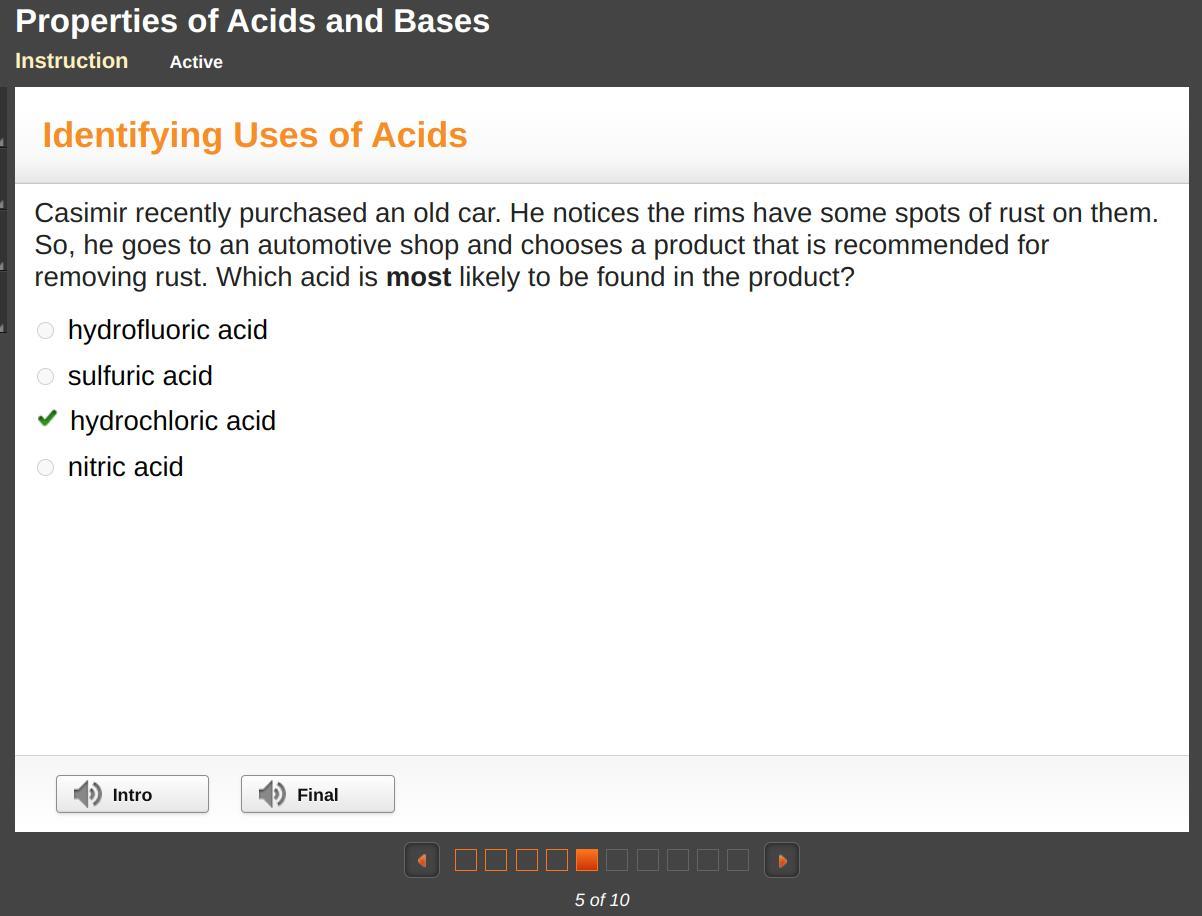
Task: Jump to page 4 in the pager
Action: [557, 860]
